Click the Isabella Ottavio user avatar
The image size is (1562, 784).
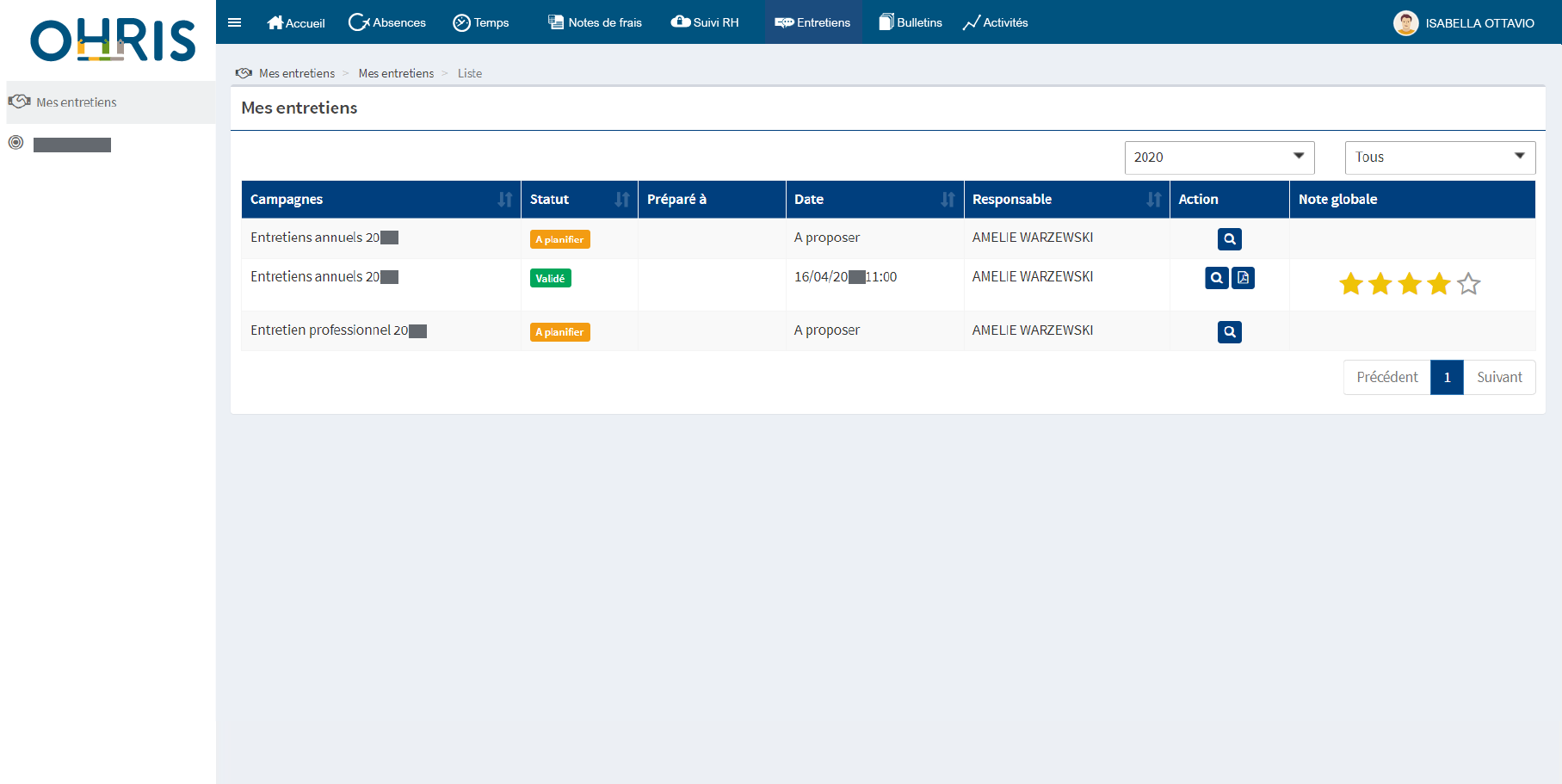pos(1405,23)
